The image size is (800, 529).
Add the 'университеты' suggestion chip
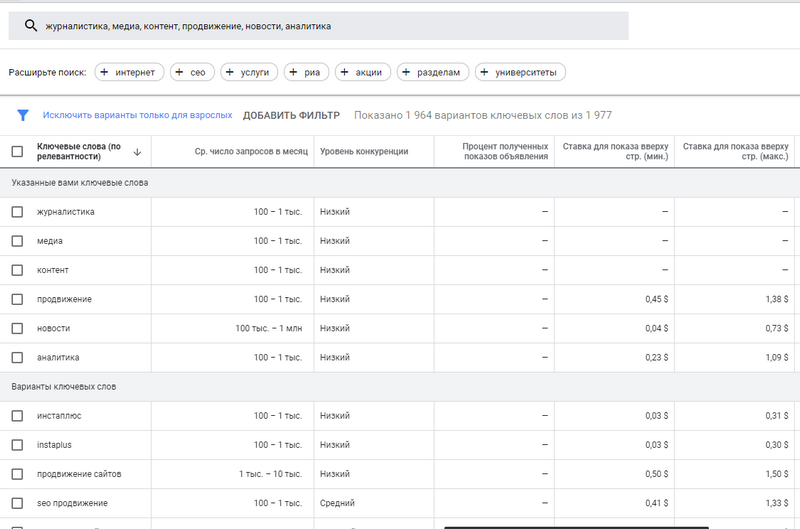521,72
